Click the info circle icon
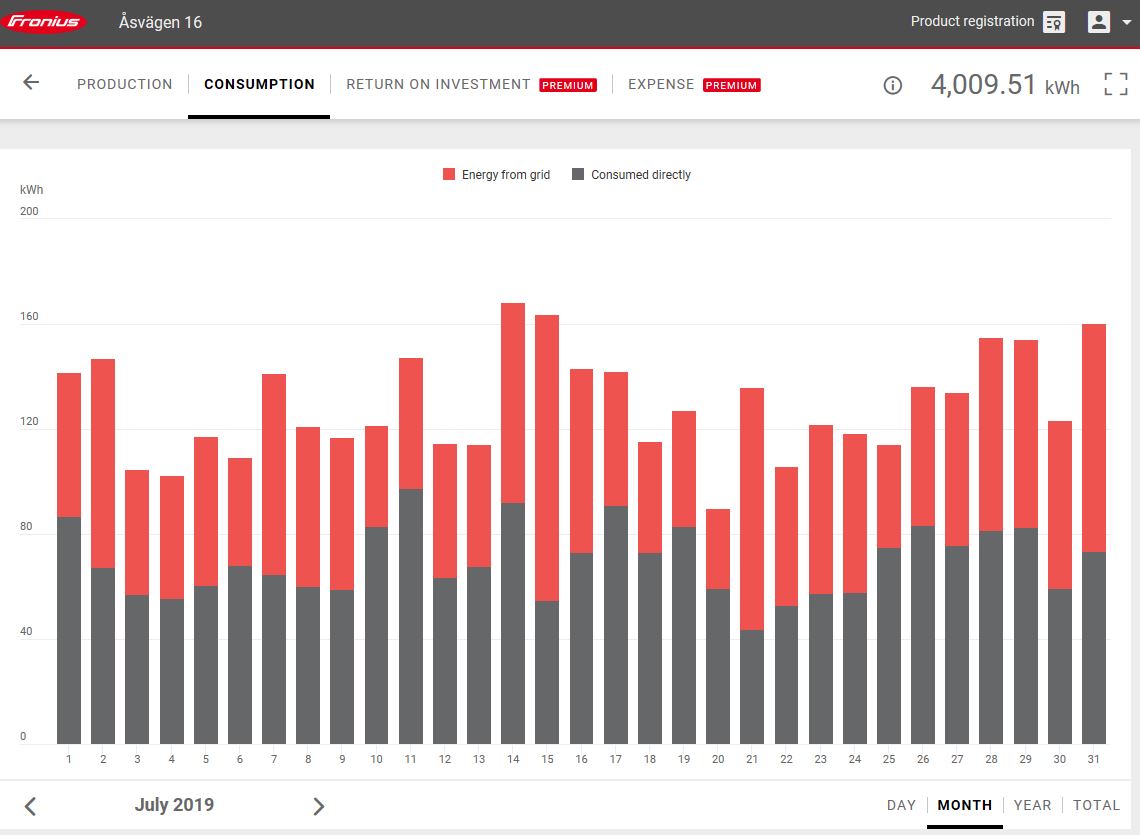 [893, 85]
